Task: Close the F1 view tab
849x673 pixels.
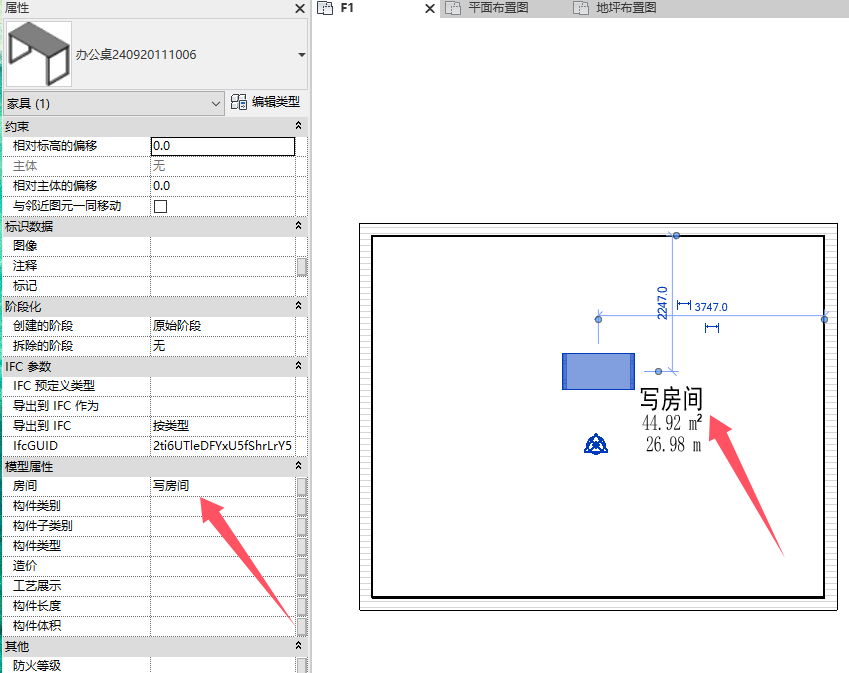Action: coord(430,9)
